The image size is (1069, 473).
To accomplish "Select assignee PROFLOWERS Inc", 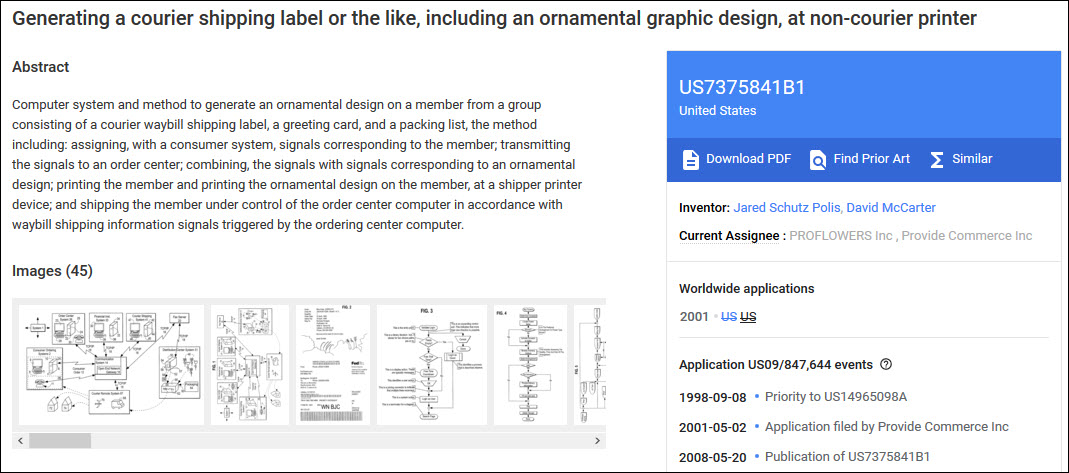I will (x=838, y=236).
